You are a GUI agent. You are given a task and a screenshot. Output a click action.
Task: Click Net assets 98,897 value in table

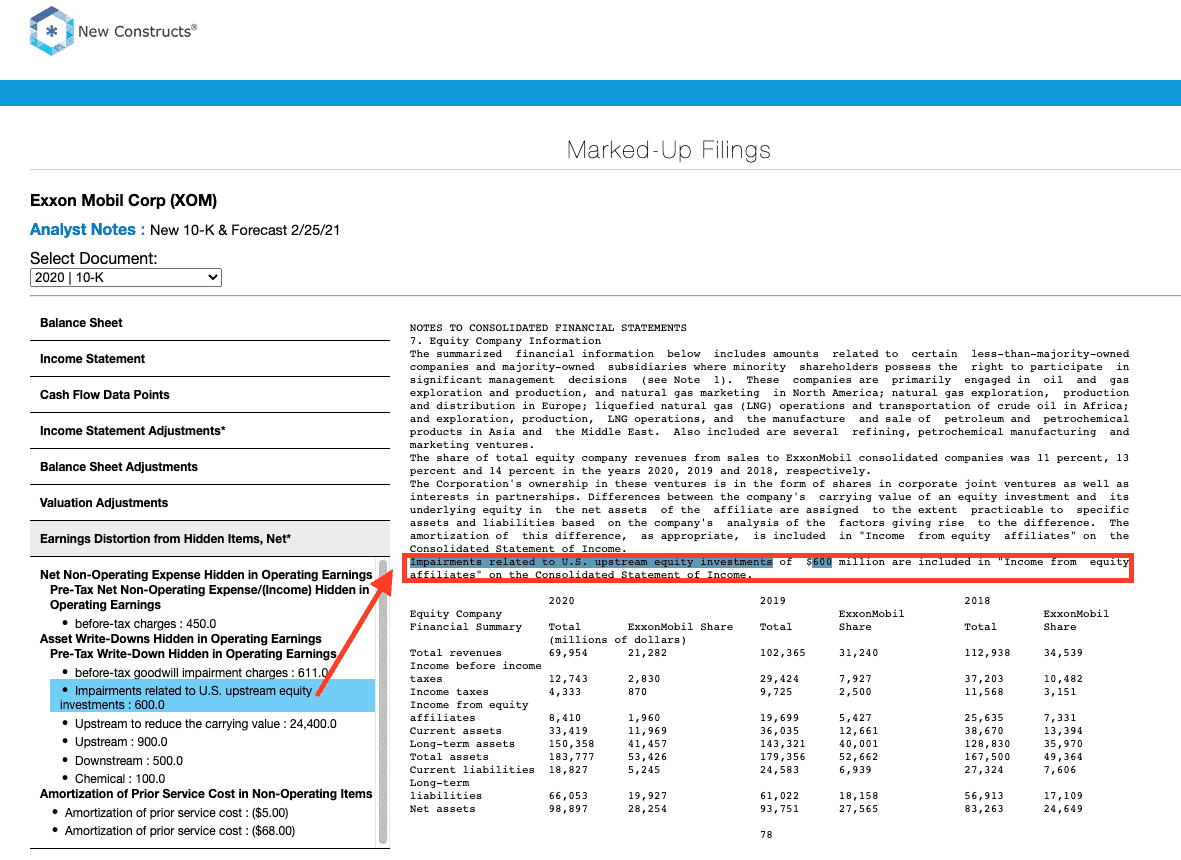568,809
